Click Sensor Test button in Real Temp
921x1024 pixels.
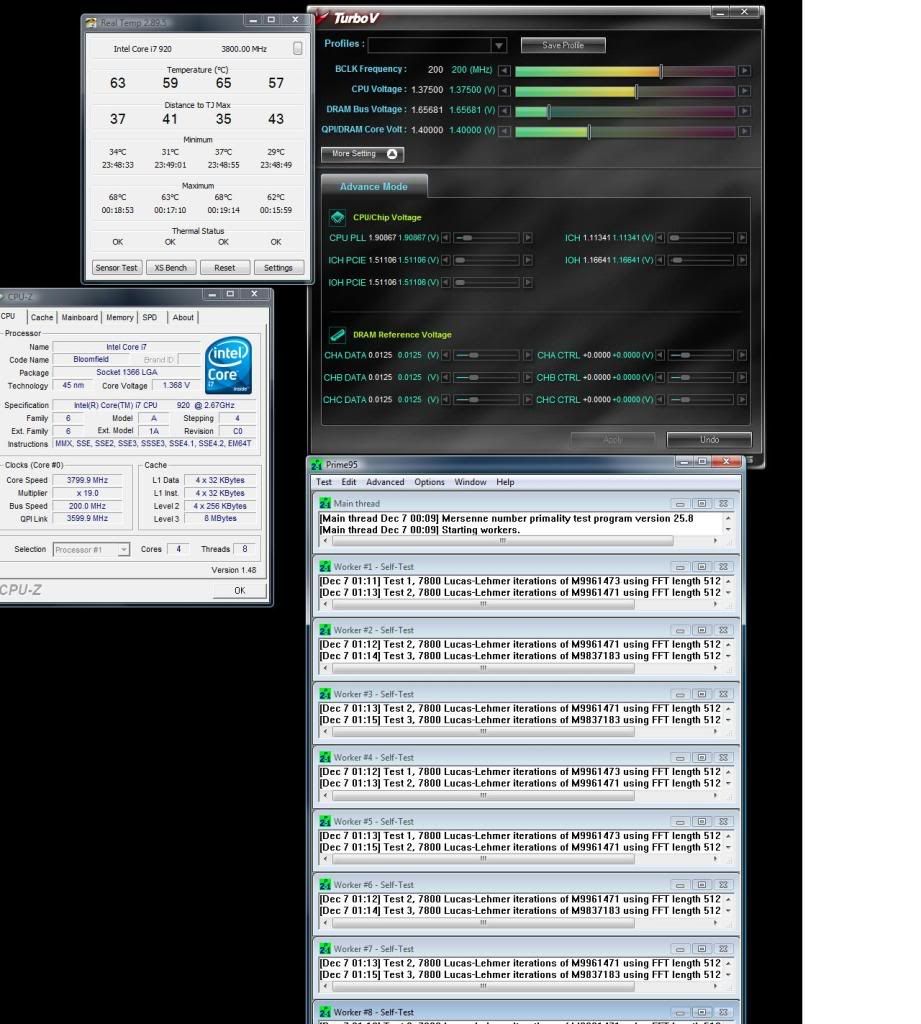click(116, 268)
